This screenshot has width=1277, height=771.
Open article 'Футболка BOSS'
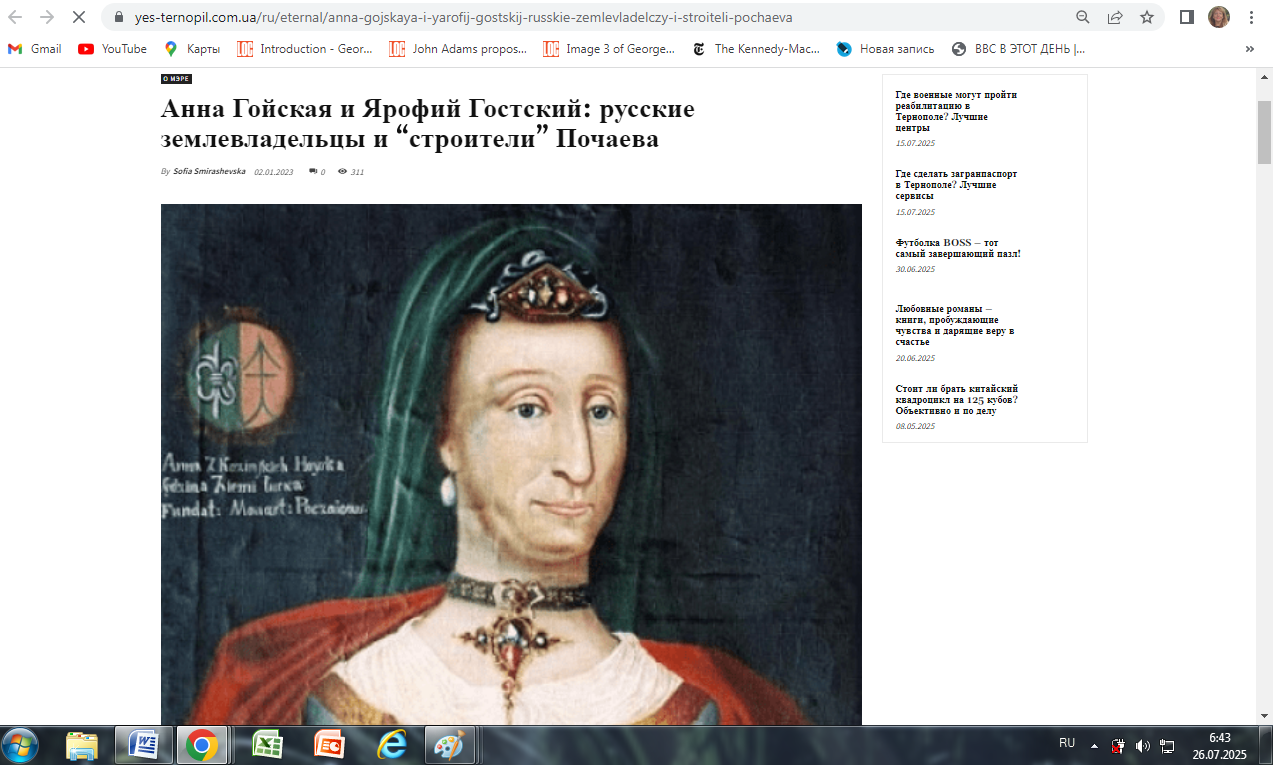958,248
